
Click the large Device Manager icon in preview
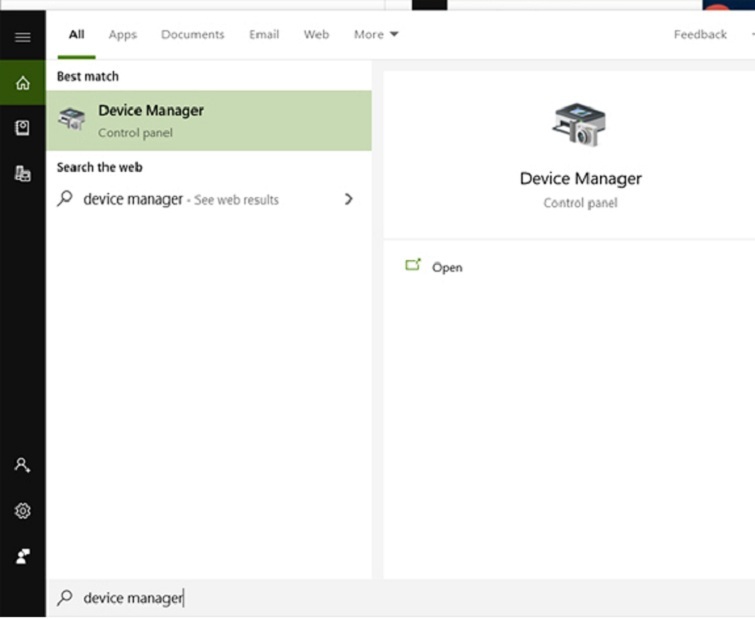[x=579, y=124]
